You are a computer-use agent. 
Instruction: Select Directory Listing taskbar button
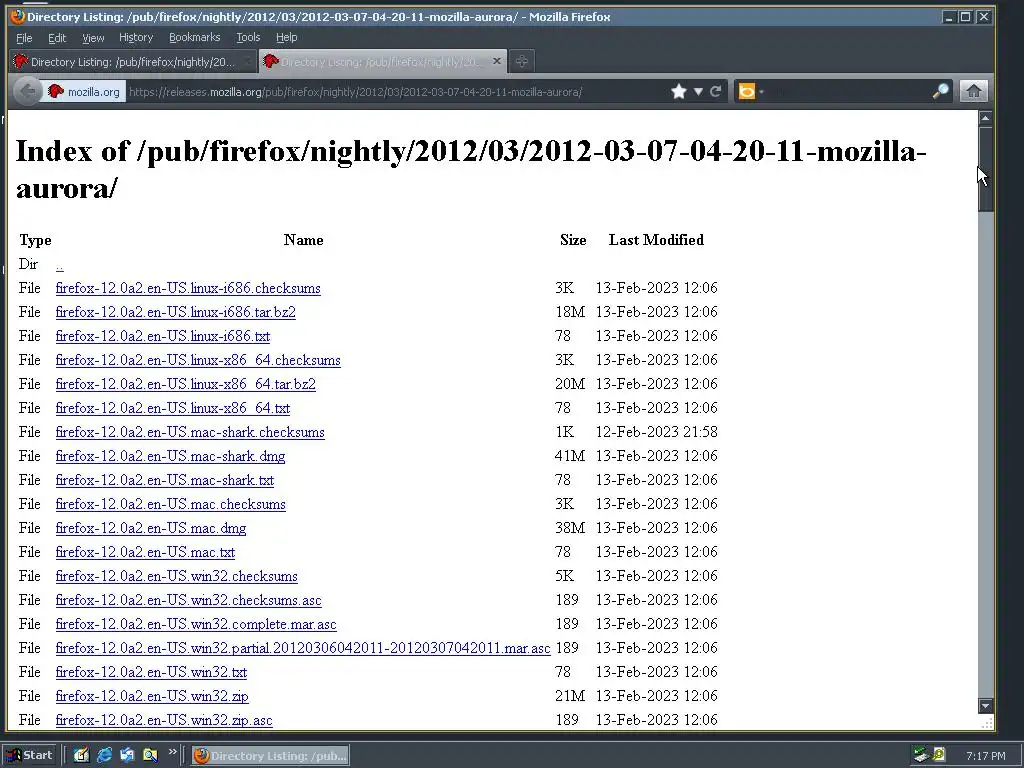tap(270, 756)
